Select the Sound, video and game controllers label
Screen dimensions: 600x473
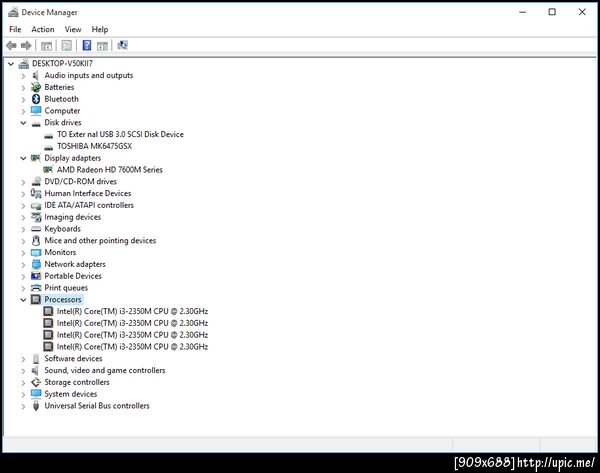tap(105, 370)
